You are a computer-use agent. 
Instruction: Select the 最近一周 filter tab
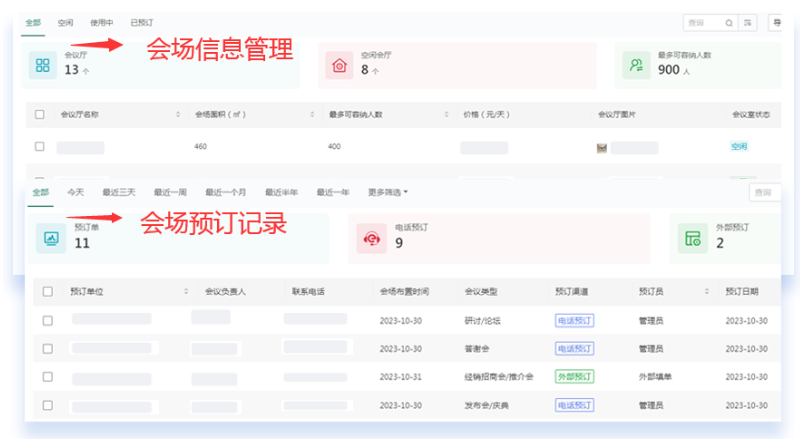[x=169, y=192]
